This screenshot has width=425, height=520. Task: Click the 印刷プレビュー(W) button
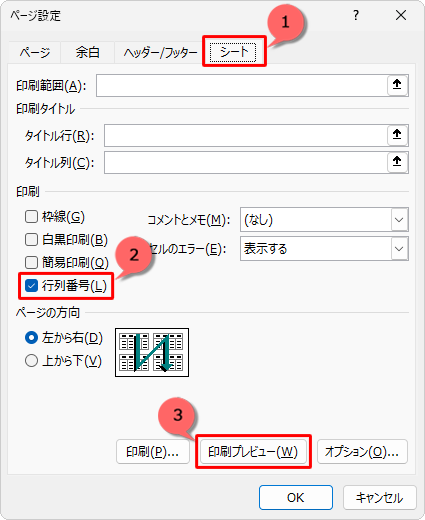[x=253, y=452]
